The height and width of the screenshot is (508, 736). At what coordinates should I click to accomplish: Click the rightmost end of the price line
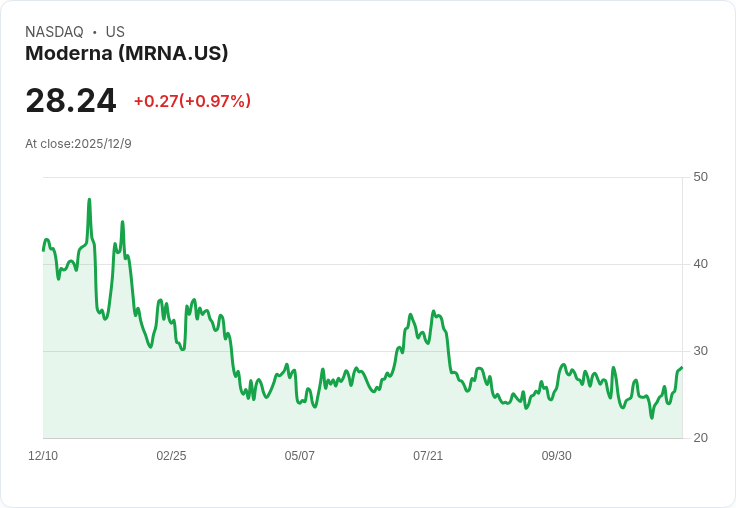coord(682,368)
